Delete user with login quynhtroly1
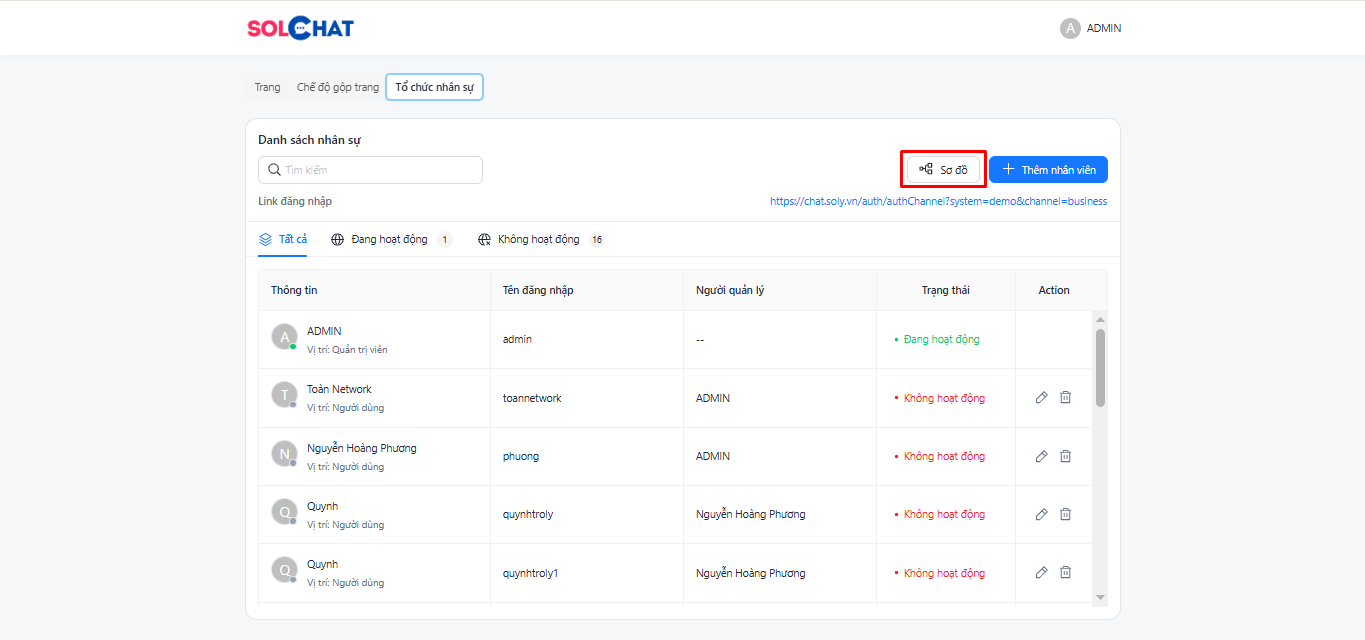 click(x=1065, y=573)
